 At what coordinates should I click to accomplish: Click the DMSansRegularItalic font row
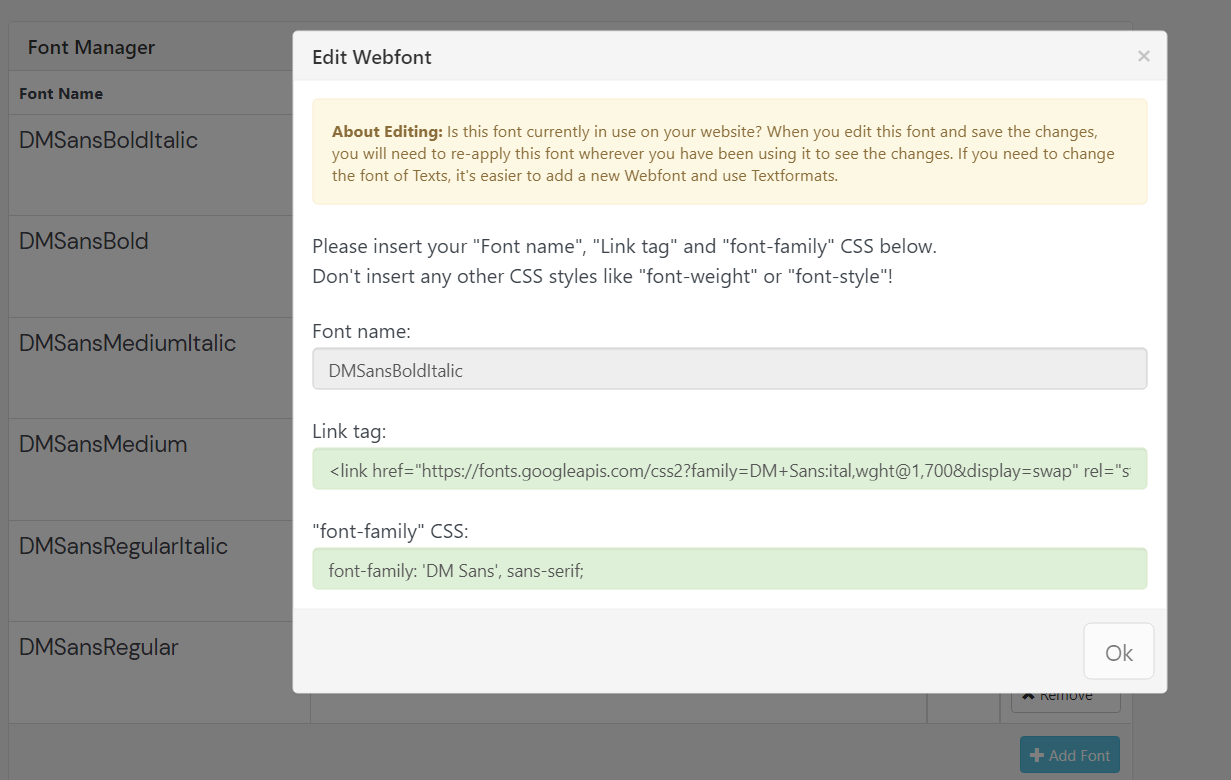(123, 546)
